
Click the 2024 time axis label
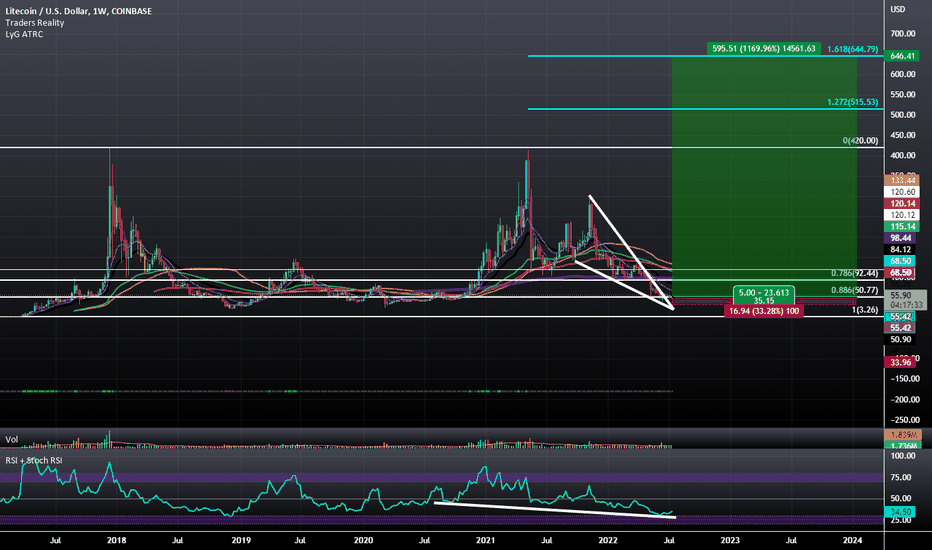pyautogui.click(x=853, y=540)
